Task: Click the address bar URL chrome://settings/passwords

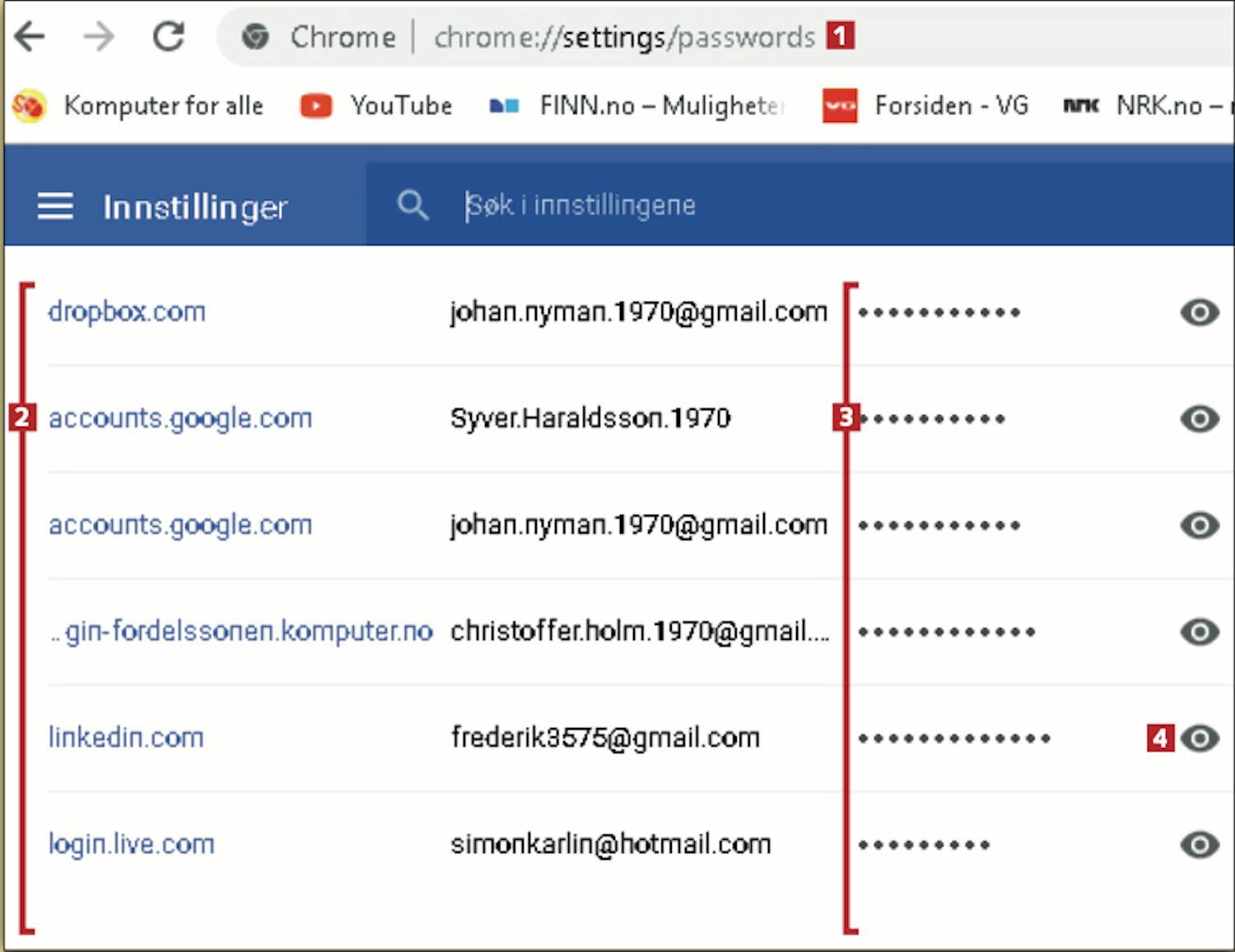Action: [x=624, y=37]
